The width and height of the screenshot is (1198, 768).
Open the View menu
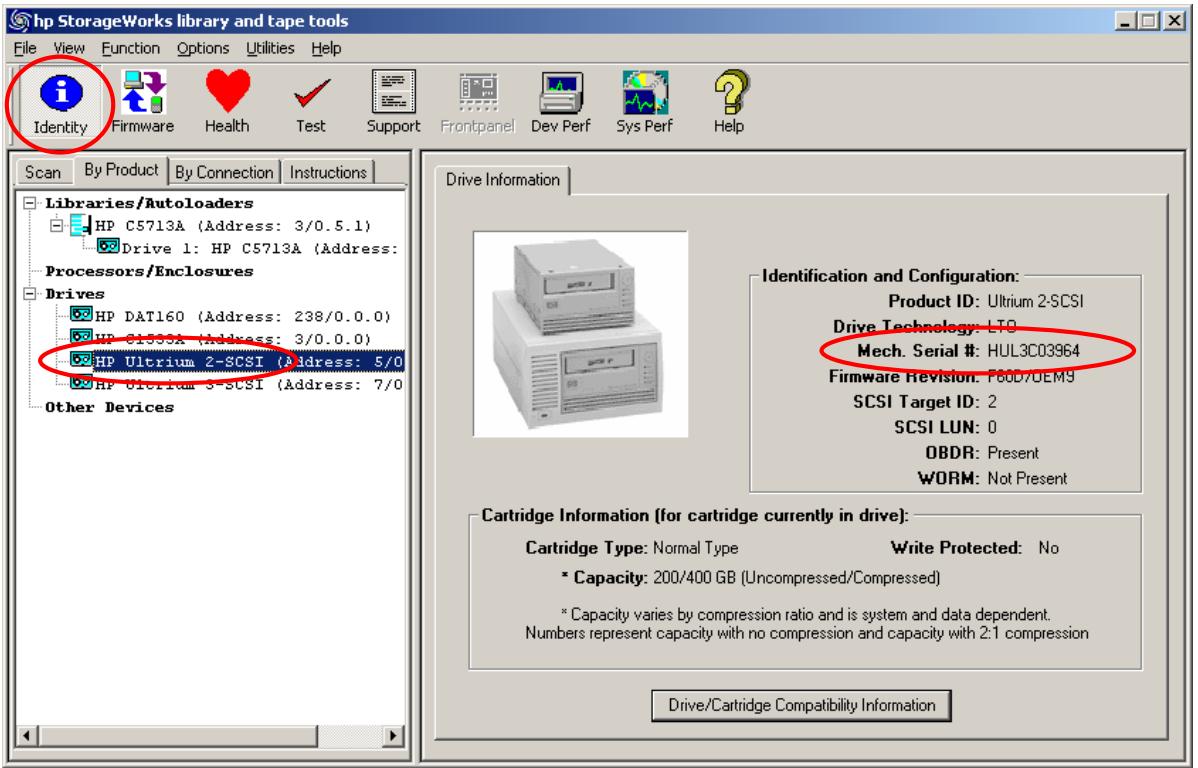69,48
